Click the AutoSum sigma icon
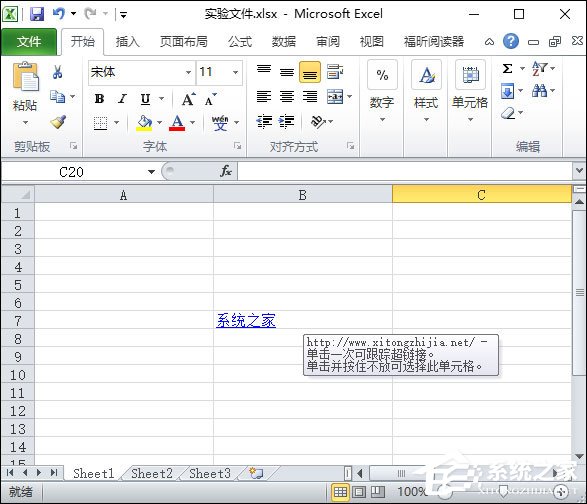The image size is (587, 504). [x=508, y=69]
